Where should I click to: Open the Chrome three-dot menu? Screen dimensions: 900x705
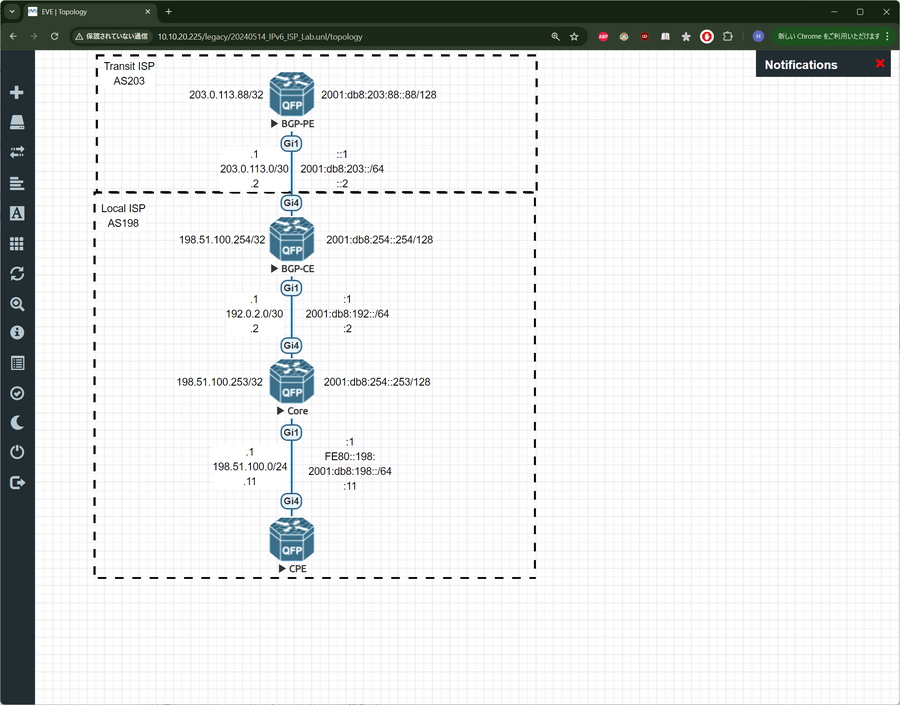pyautogui.click(x=887, y=36)
